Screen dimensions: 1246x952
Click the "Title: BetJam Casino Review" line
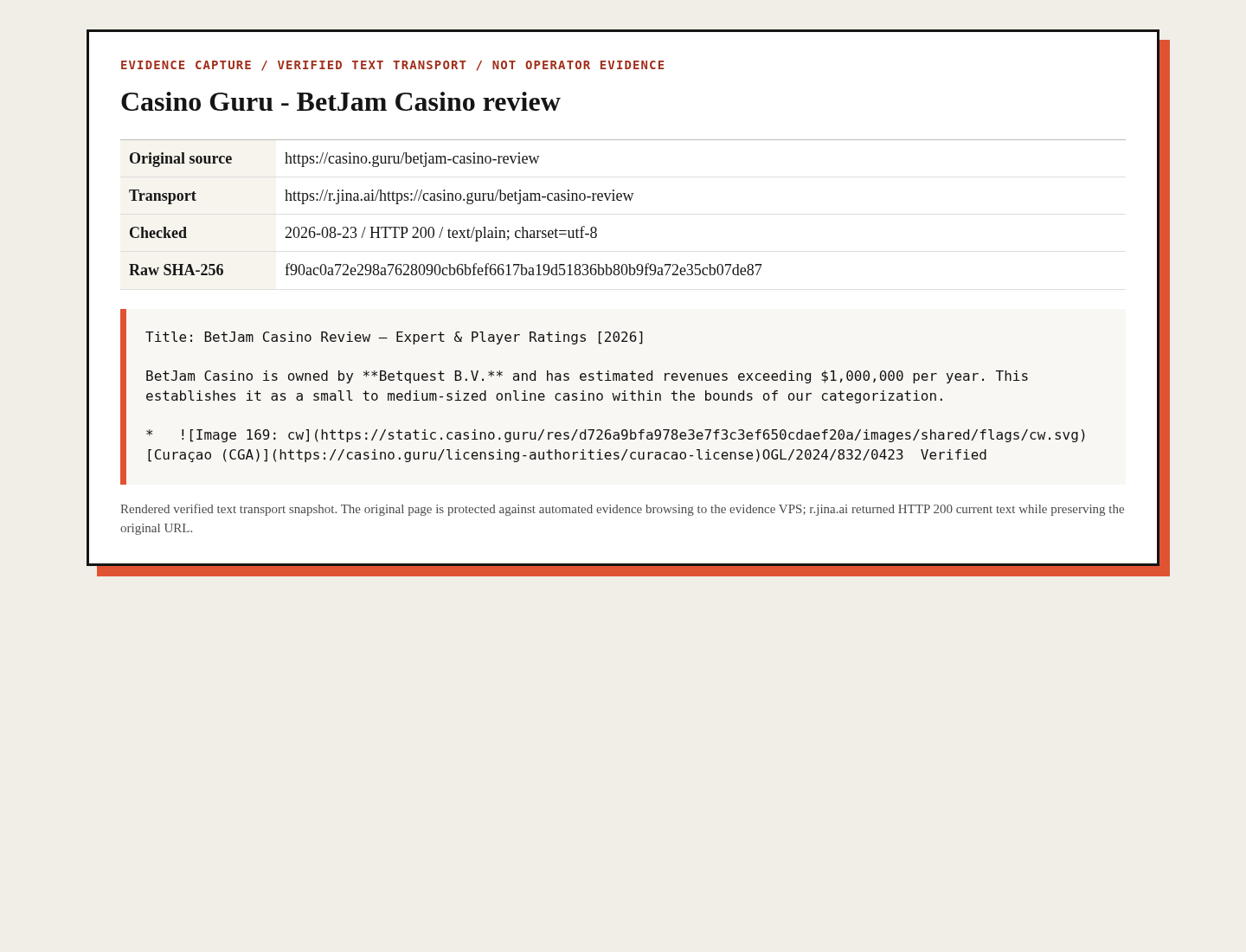click(x=395, y=338)
